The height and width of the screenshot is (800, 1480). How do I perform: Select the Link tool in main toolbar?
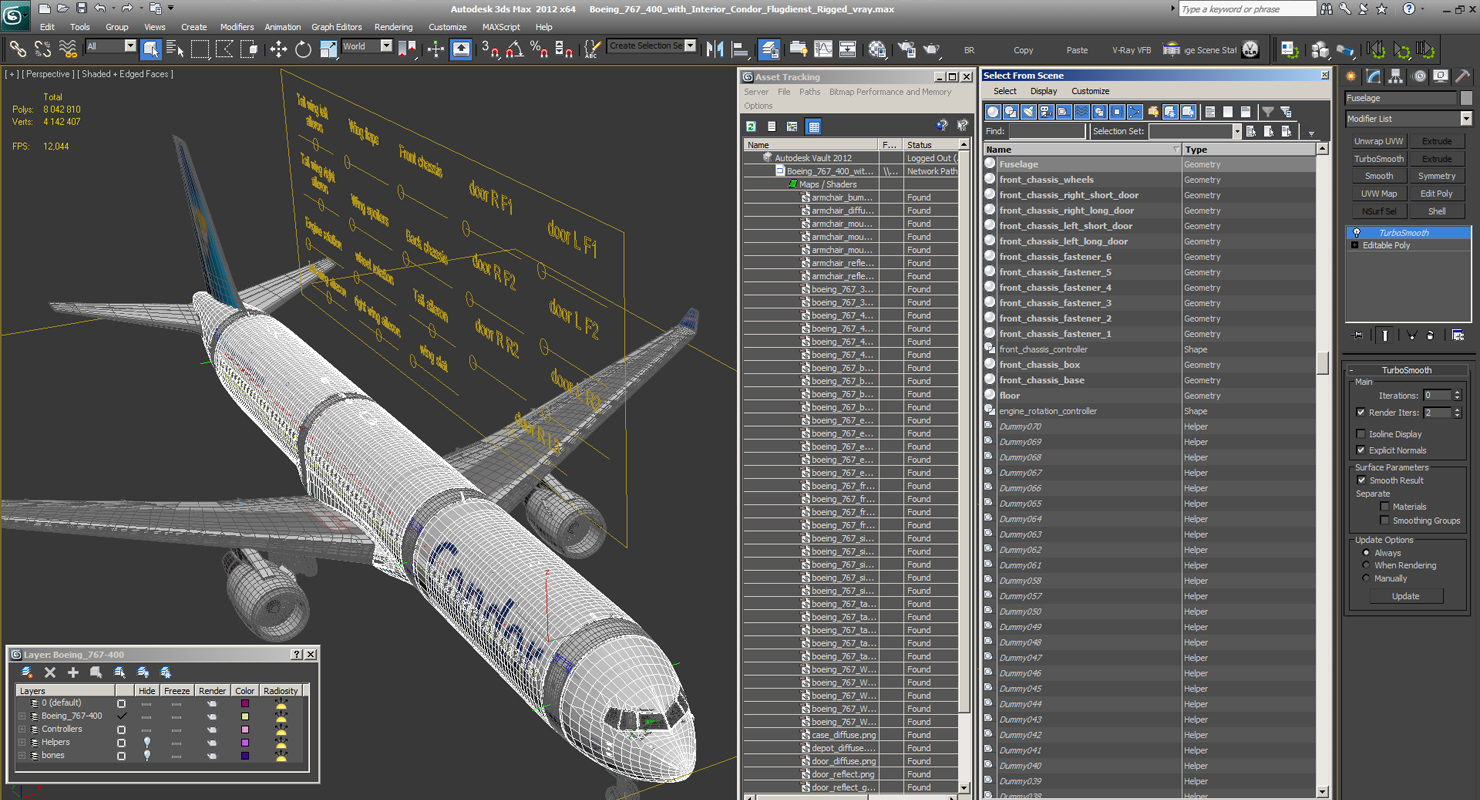click(18, 49)
